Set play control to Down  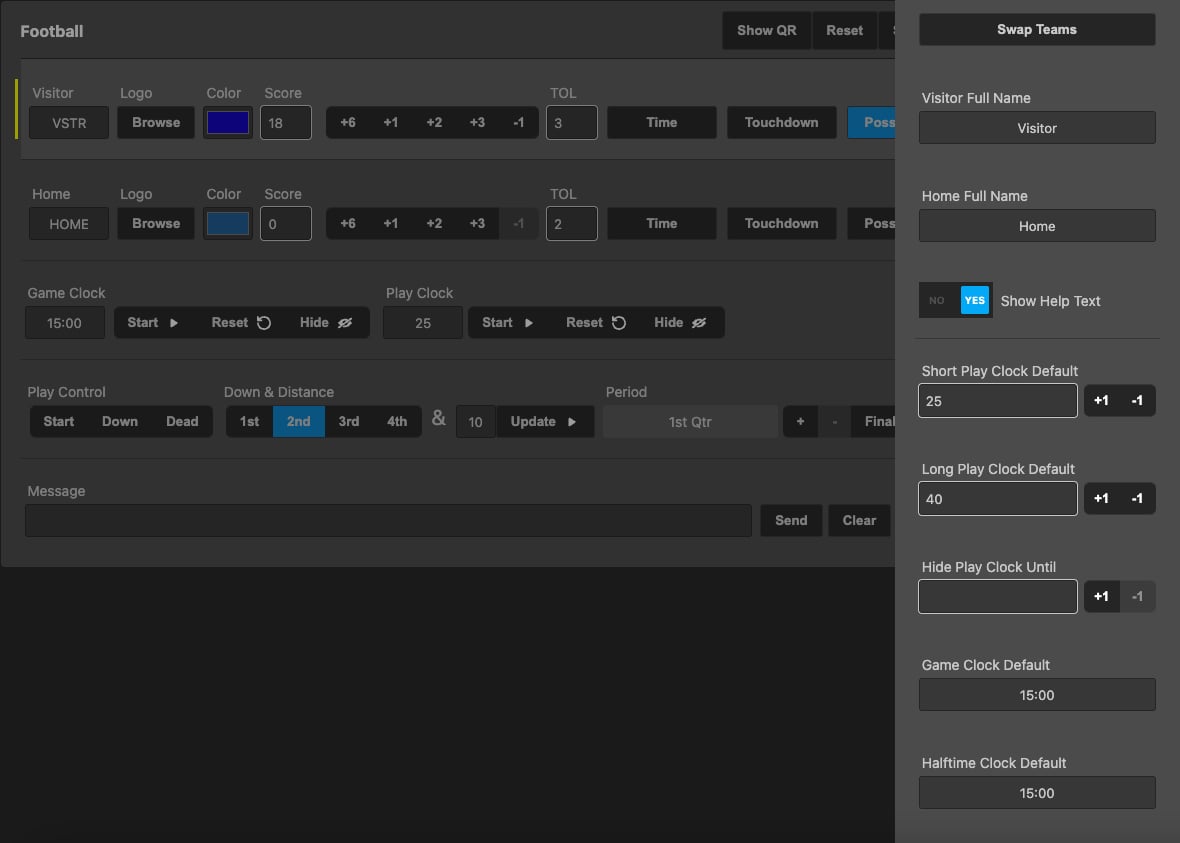pyautogui.click(x=120, y=422)
